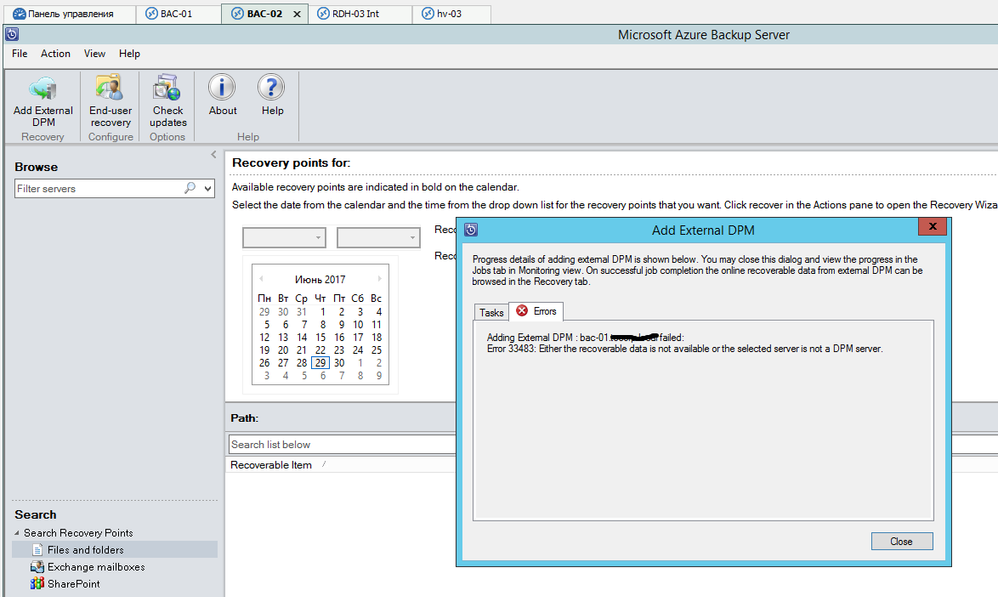Viewport: 998px width, 597px height.
Task: Collapse the Browse pane with arrow
Action: pyautogui.click(x=213, y=154)
